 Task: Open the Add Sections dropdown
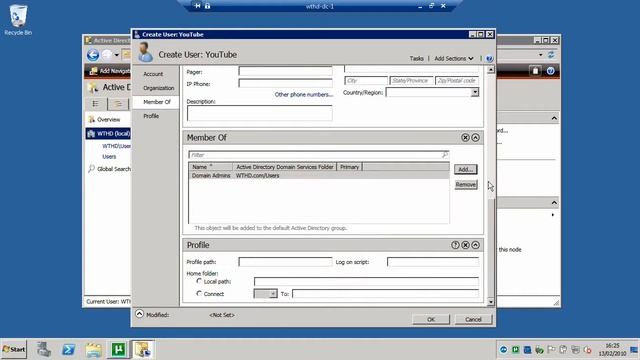pyautogui.click(x=454, y=58)
